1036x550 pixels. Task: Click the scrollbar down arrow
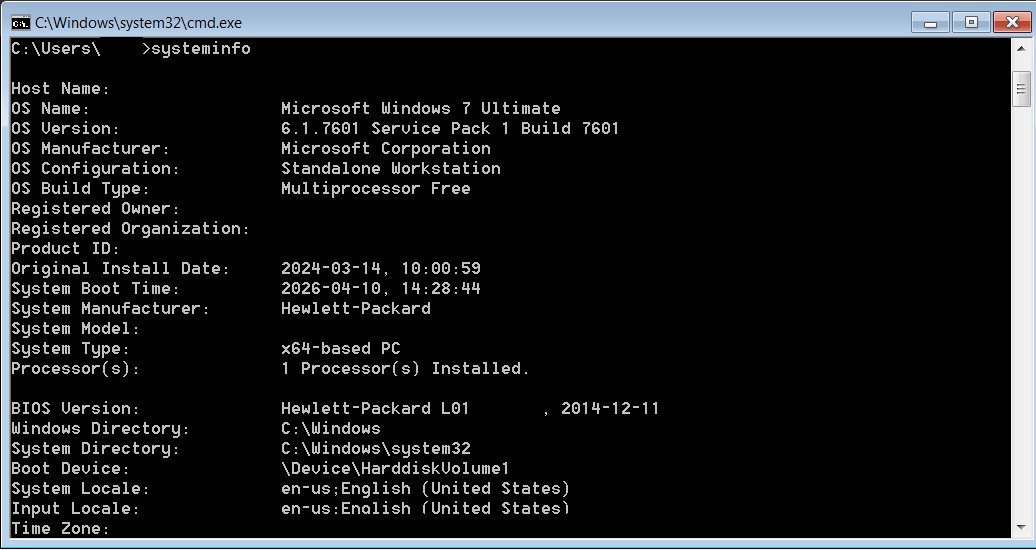pos(1021,528)
